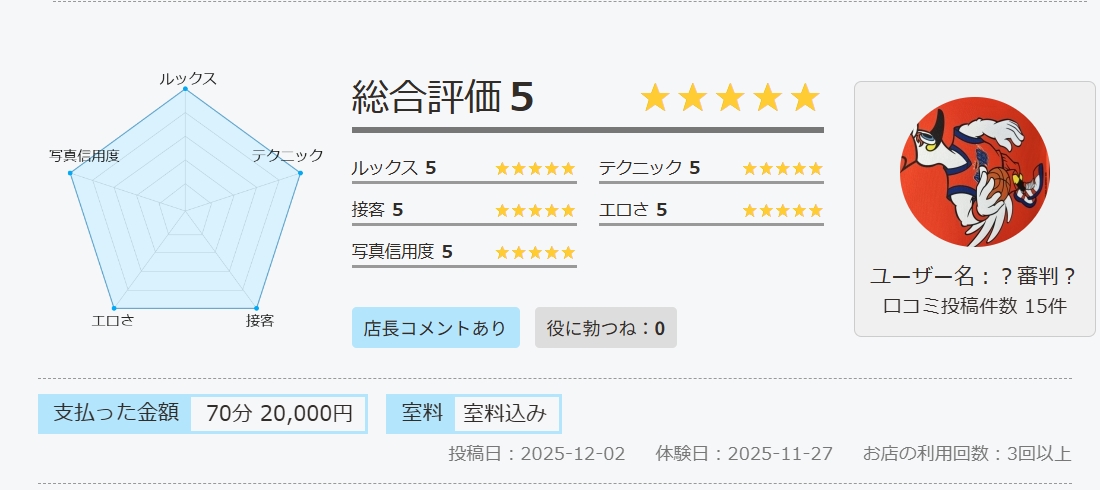This screenshot has height=490, width=1100.
Task: Click the radar chart's エロさ axis label
Action: pyautogui.click(x=112, y=321)
